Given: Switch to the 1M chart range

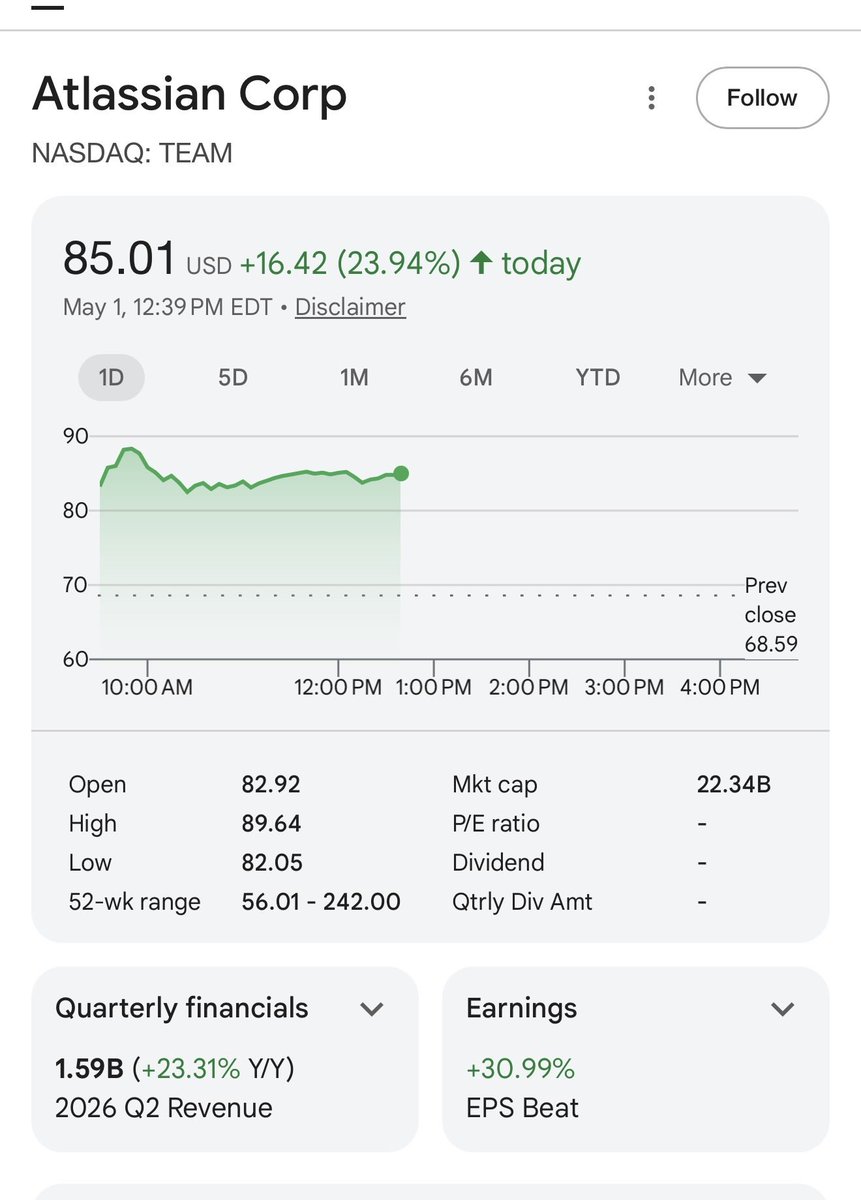Looking at the screenshot, I should (x=354, y=377).
